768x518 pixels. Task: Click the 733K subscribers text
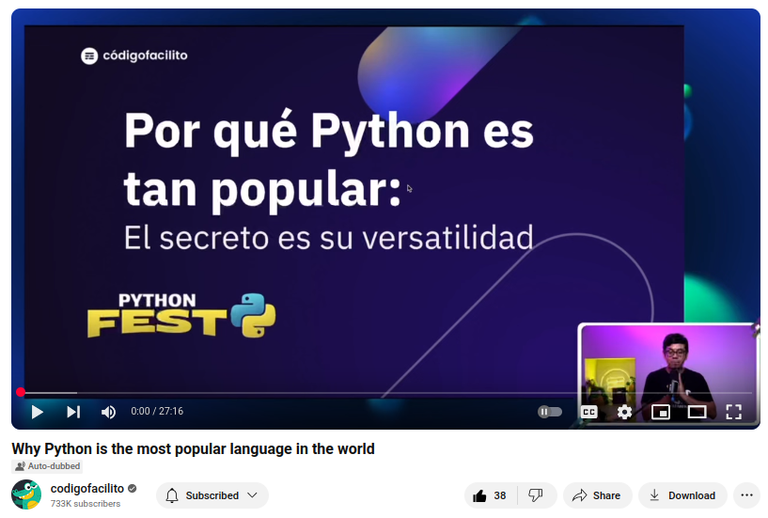pyautogui.click(x=85, y=503)
